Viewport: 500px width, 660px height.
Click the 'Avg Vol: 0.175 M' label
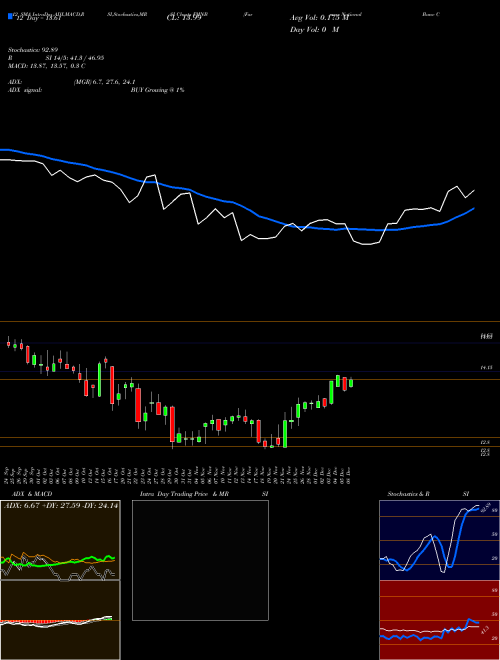click(x=319, y=18)
